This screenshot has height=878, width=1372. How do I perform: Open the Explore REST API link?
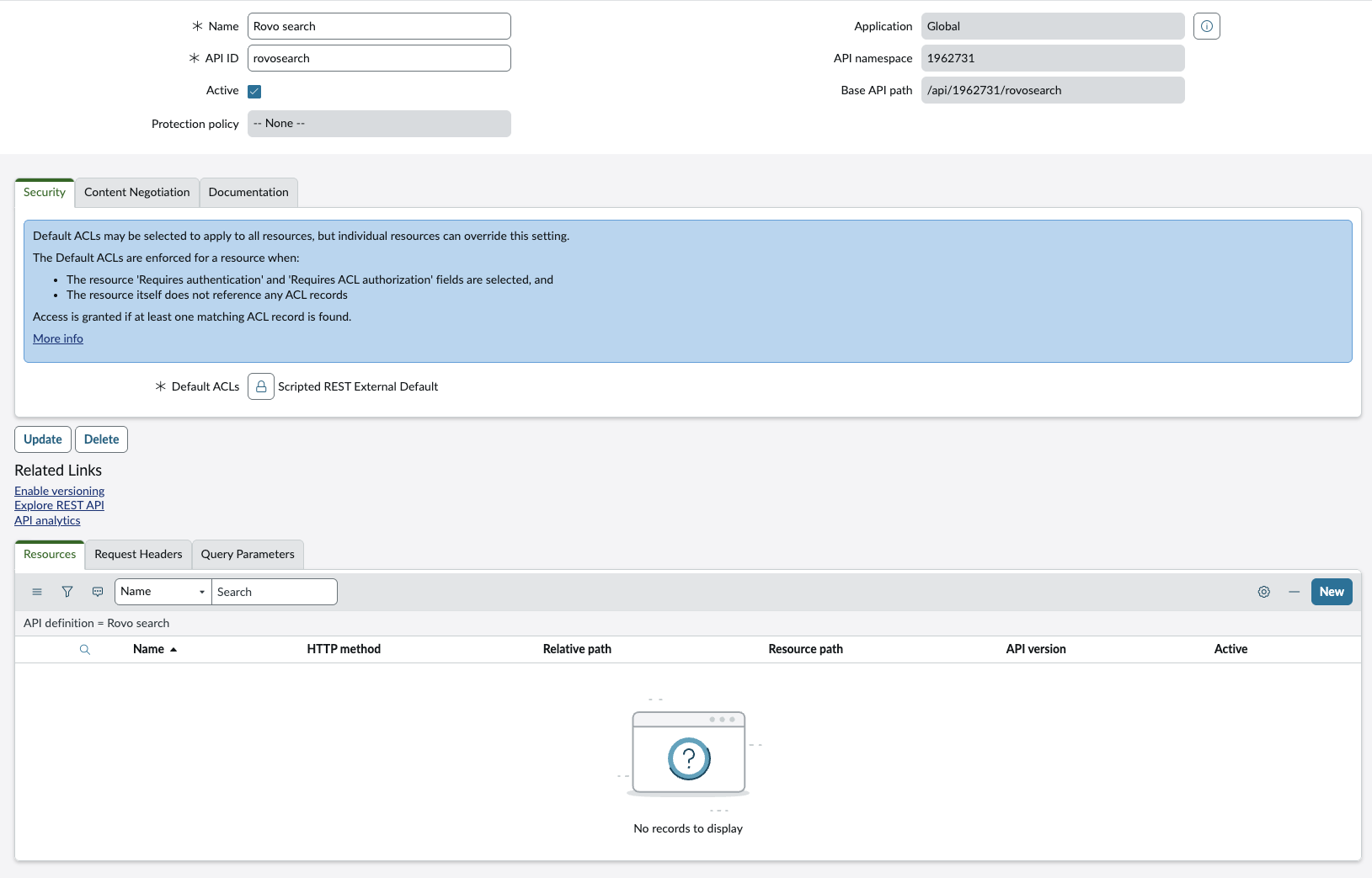click(x=59, y=505)
